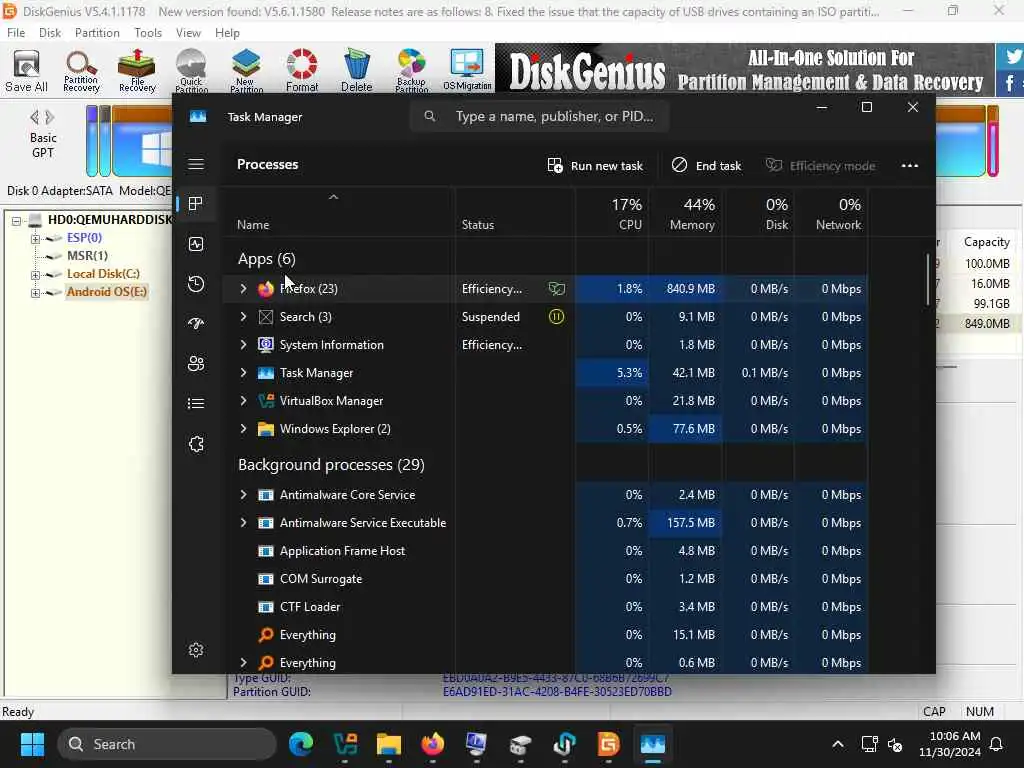Screen dimensions: 1024x768
Task: Expand the Local Disk(C:) tree node
Action: tap(35, 274)
